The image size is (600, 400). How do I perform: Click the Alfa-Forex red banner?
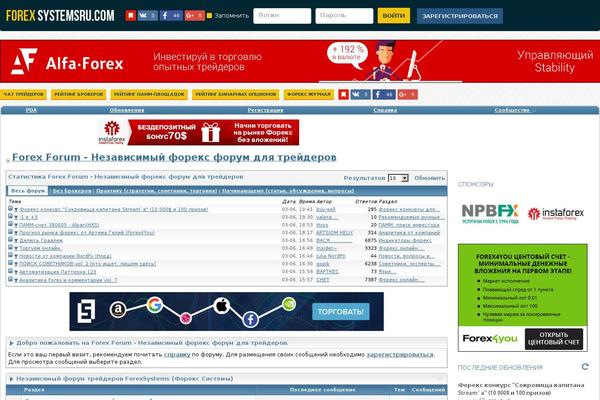point(300,61)
